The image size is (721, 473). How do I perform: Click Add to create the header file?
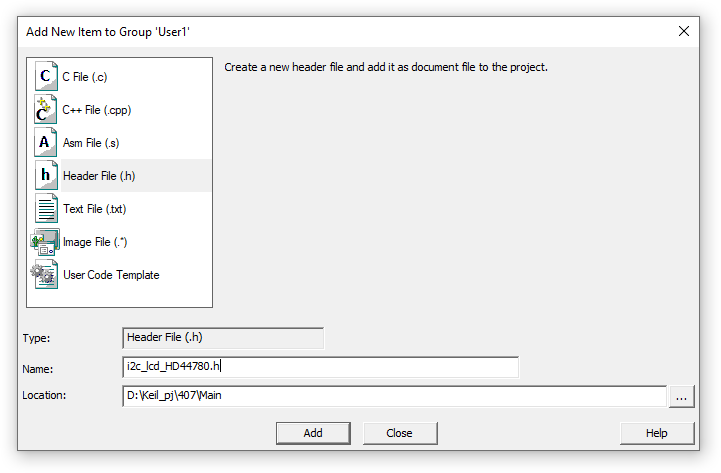tap(313, 433)
